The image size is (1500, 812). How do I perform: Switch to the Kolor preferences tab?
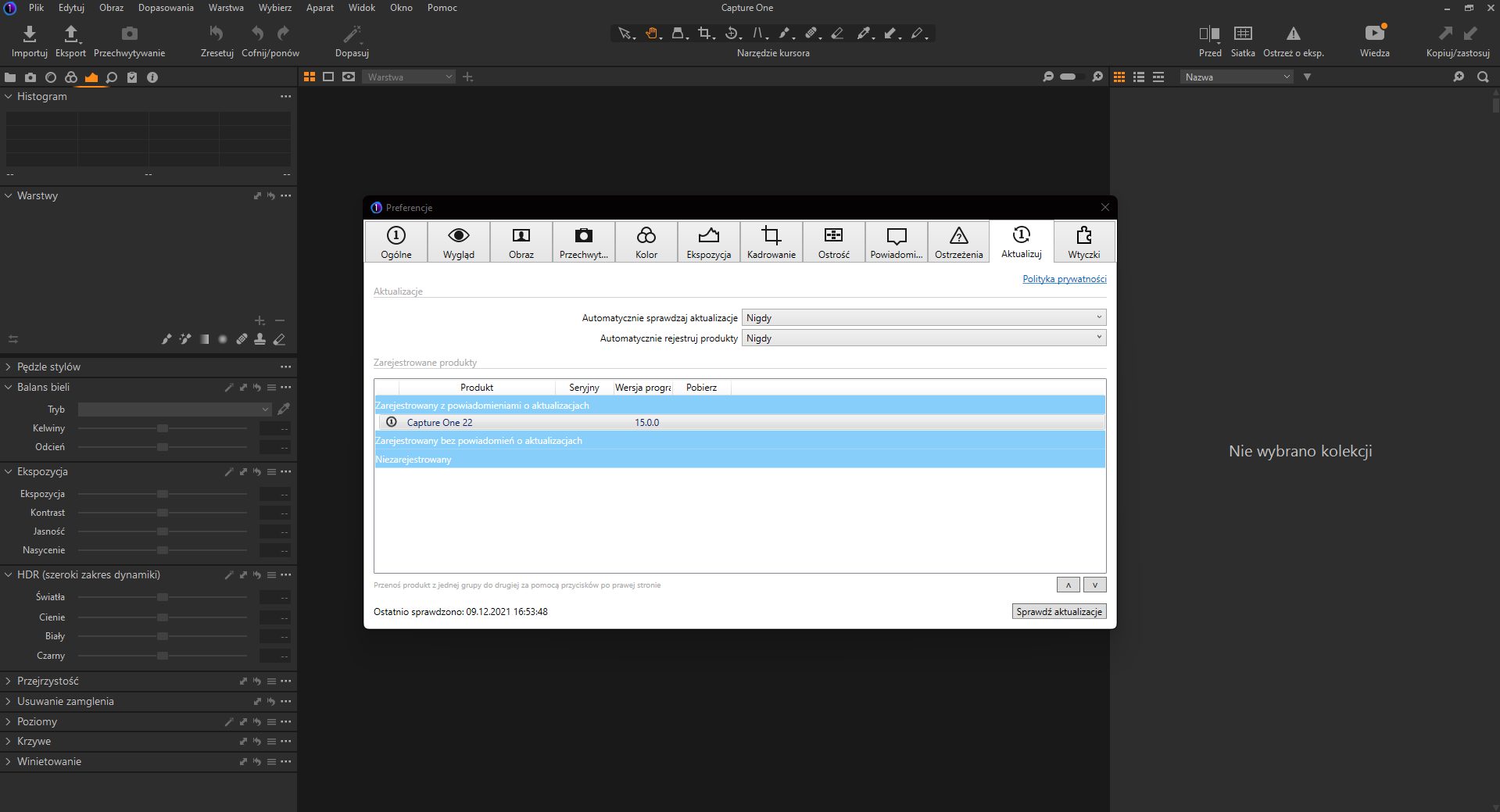[646, 241]
